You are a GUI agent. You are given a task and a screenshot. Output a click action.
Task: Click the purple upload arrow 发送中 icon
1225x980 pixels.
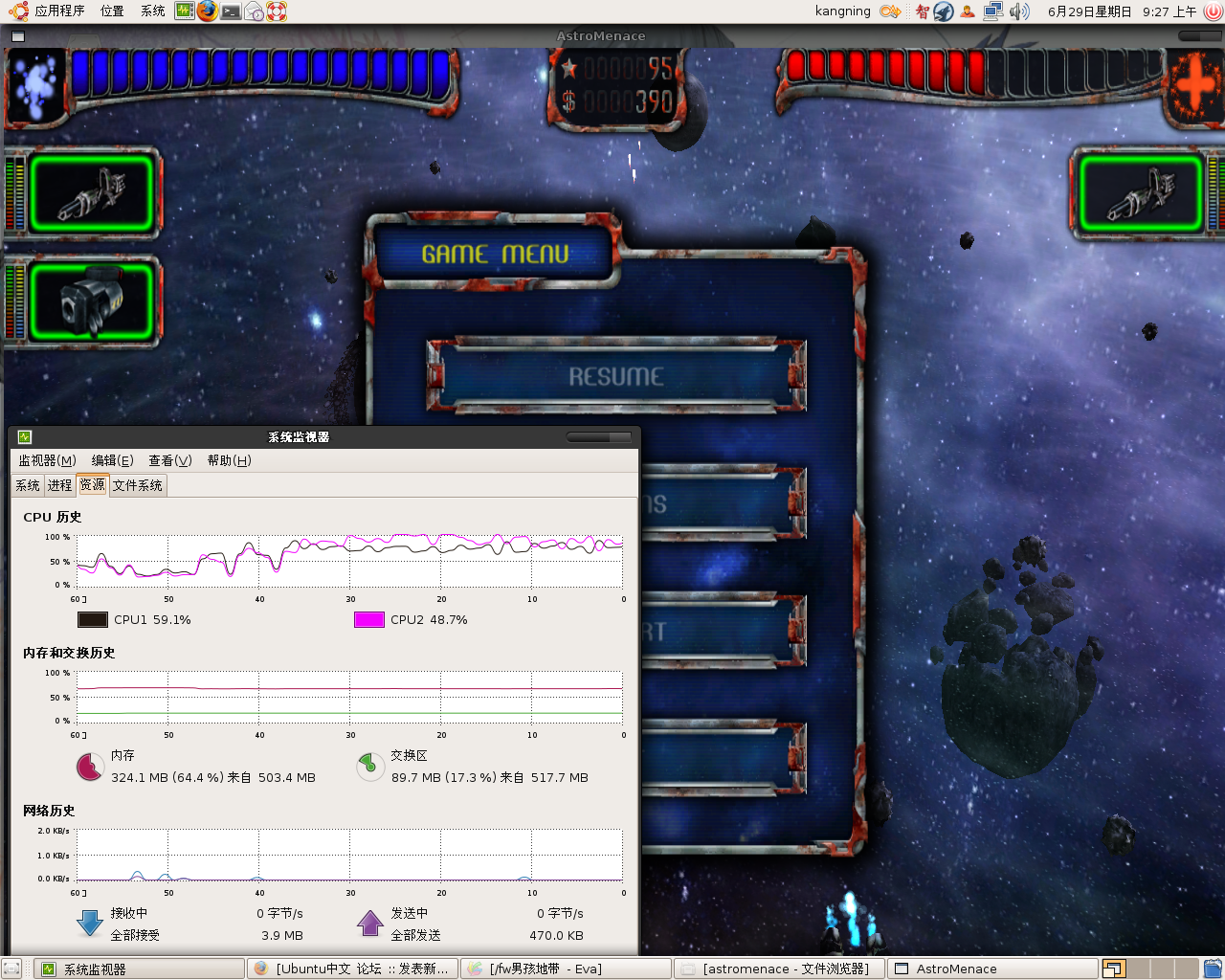(370, 923)
